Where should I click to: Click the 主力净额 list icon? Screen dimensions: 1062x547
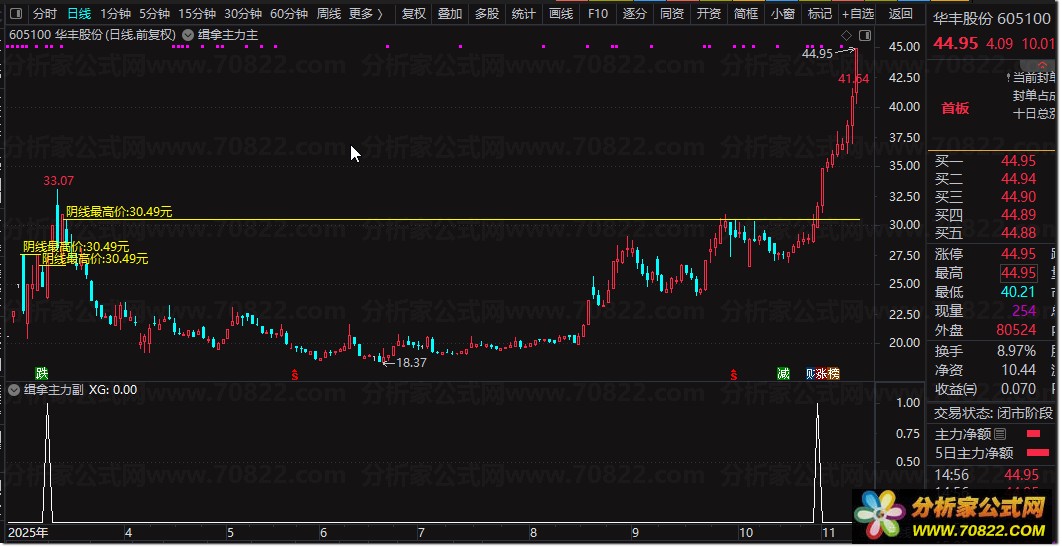point(1000,434)
